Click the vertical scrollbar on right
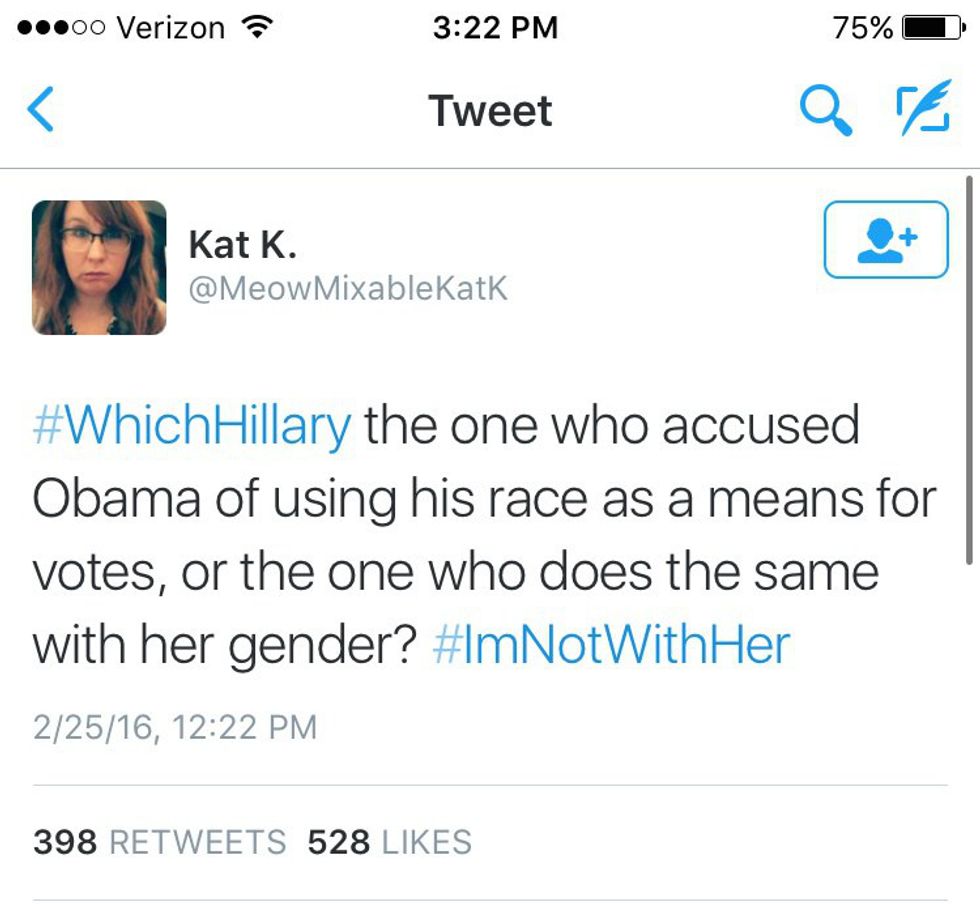980x904 pixels. click(968, 370)
